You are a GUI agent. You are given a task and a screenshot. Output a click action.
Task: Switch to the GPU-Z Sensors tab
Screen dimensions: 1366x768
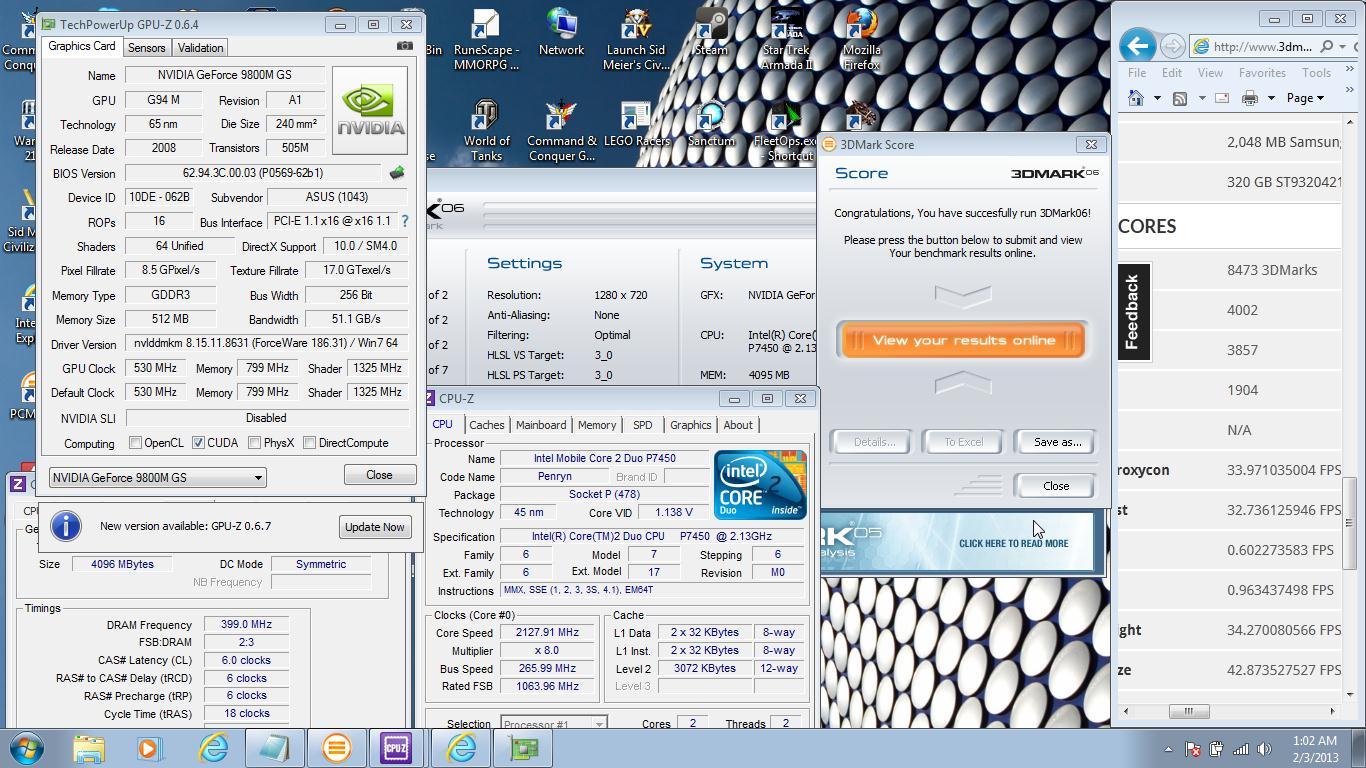pyautogui.click(x=146, y=48)
